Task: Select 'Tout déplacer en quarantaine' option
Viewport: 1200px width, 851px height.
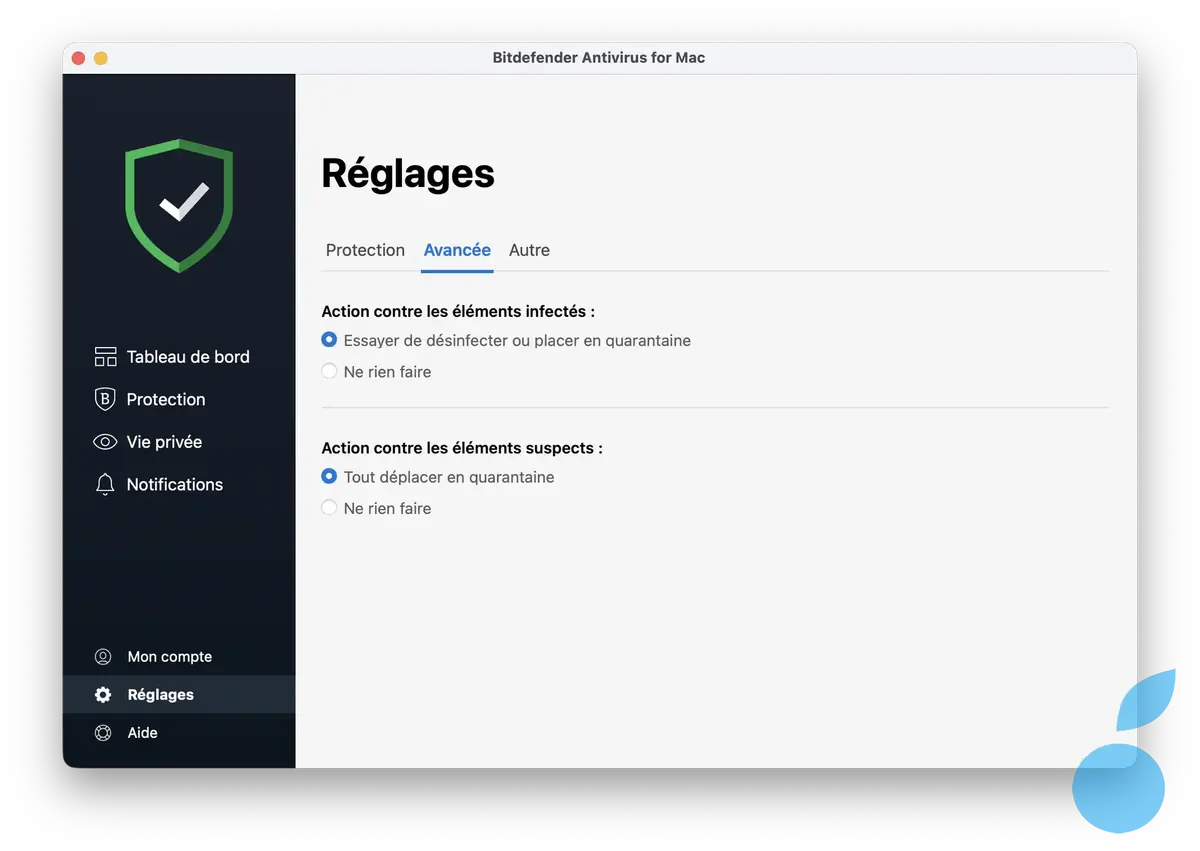Action: [329, 477]
